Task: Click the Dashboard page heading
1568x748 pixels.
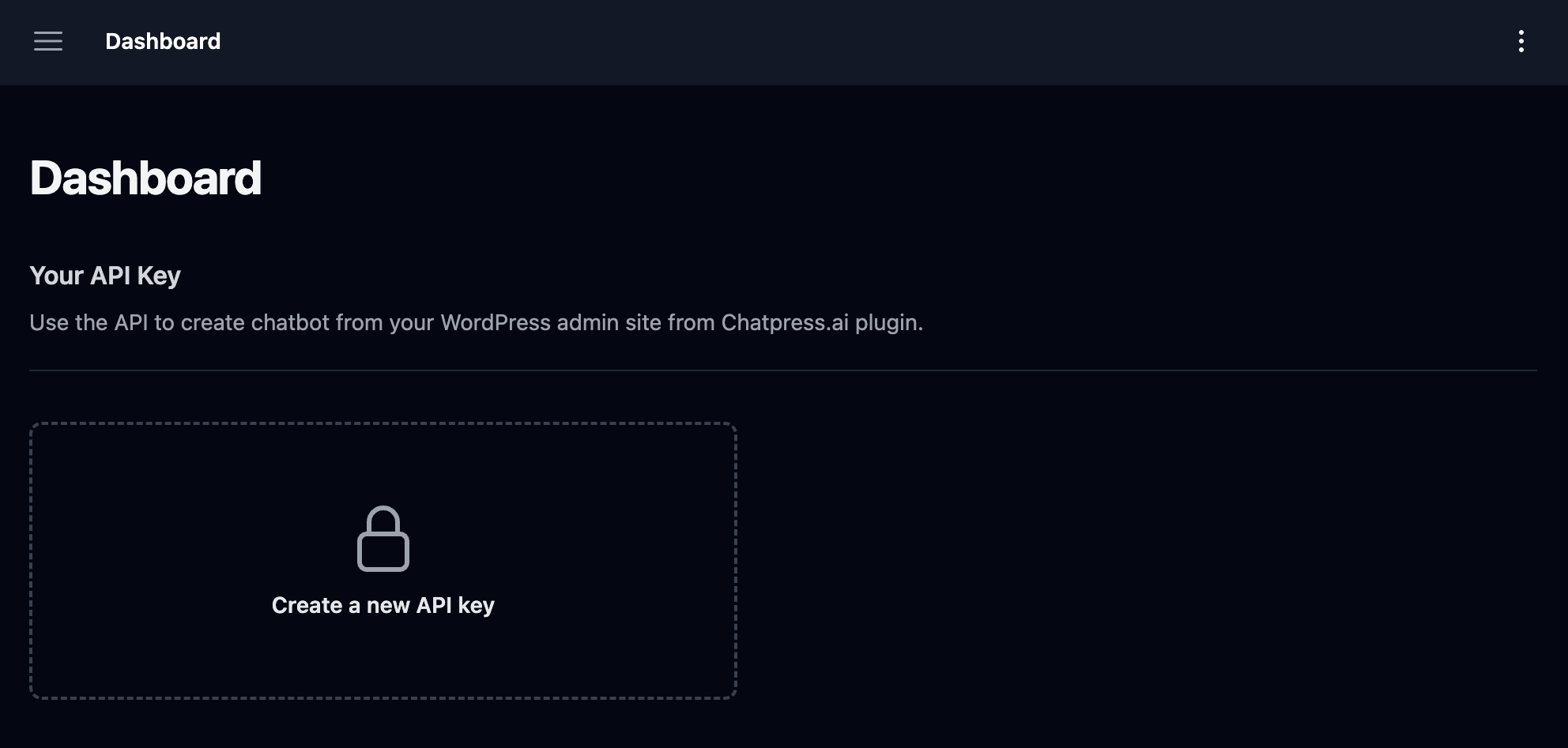Action: [146, 177]
